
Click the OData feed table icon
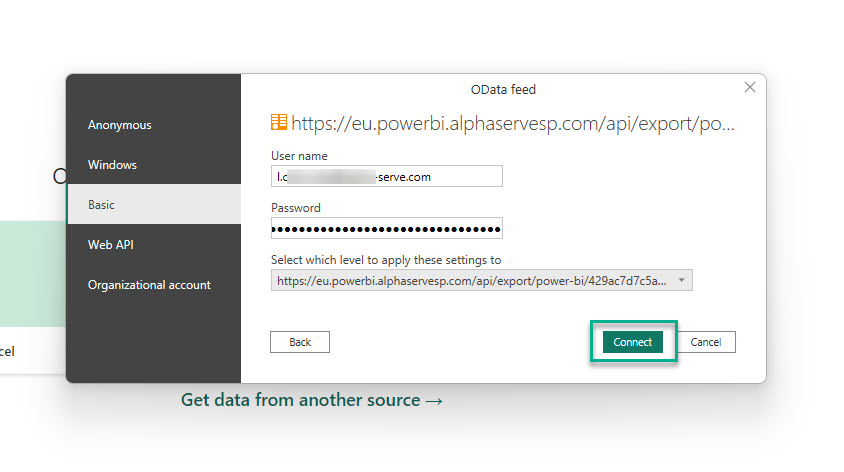pyautogui.click(x=279, y=123)
